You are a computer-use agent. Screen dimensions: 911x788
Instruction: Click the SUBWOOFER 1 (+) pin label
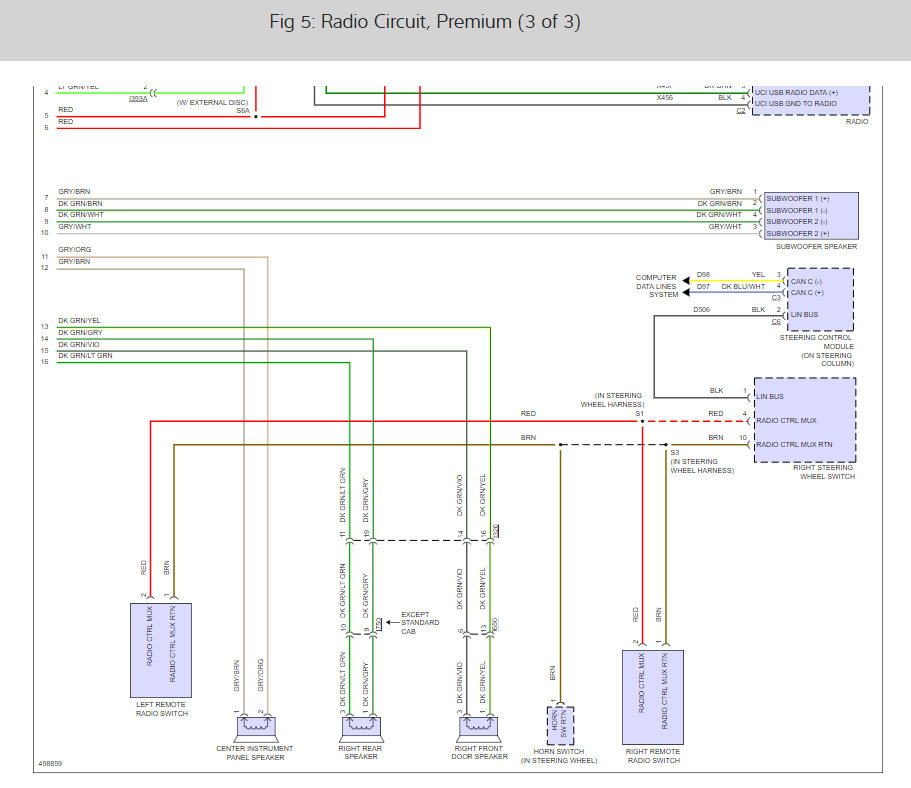coord(798,199)
